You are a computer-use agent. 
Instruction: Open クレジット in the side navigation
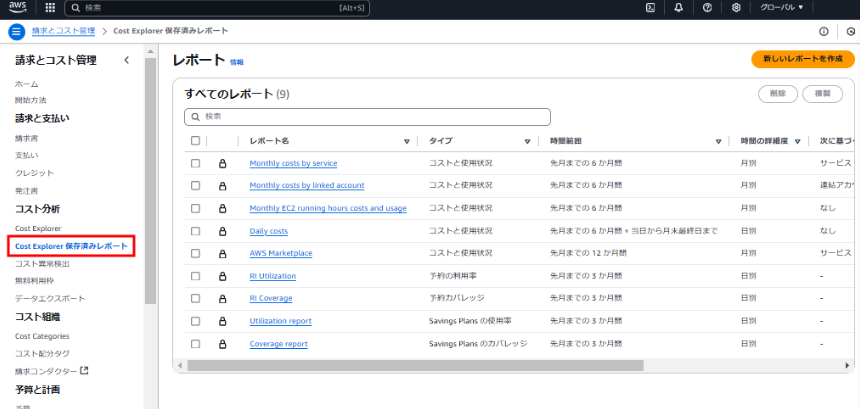[34, 173]
